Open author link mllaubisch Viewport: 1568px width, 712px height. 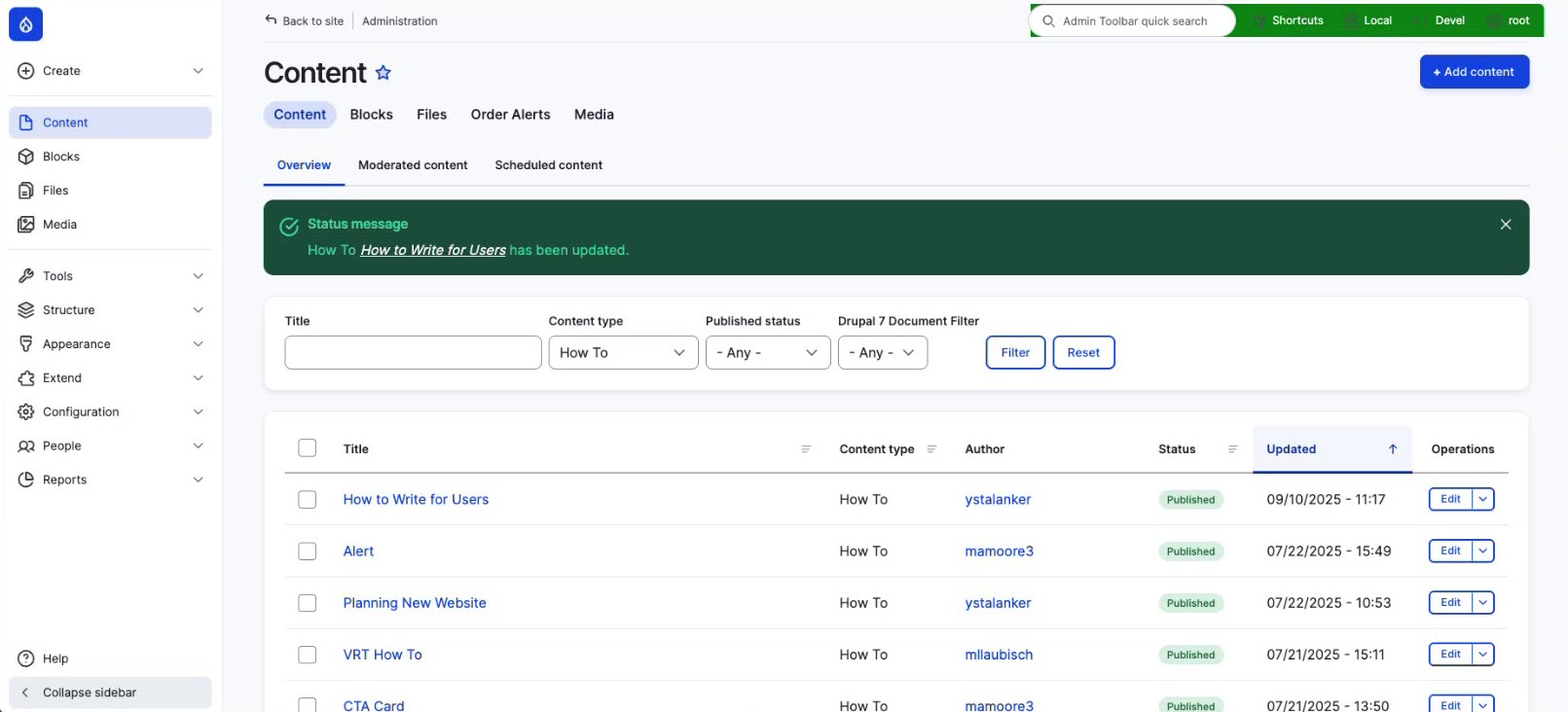(x=999, y=655)
